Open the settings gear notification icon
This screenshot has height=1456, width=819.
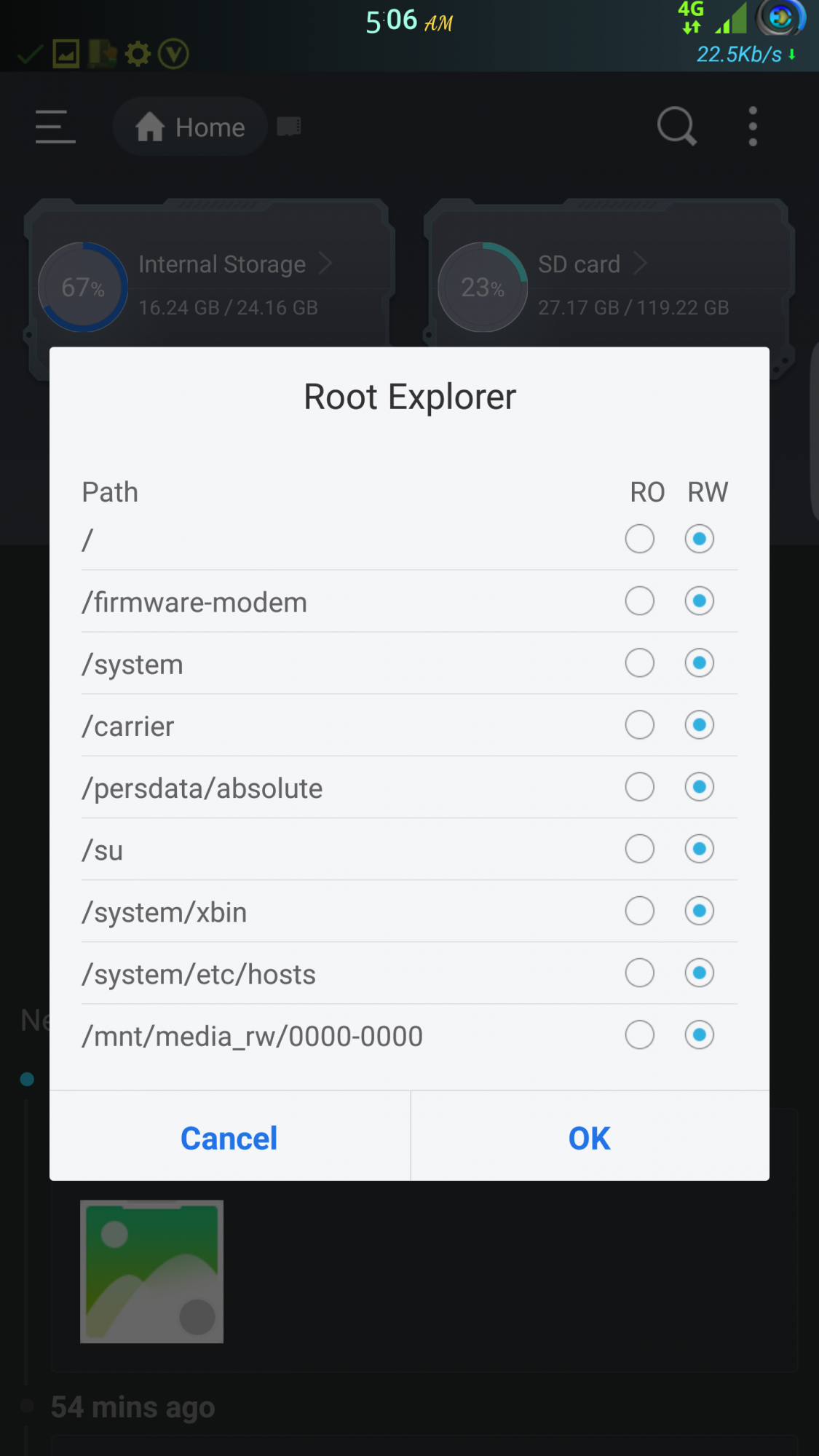(x=138, y=54)
